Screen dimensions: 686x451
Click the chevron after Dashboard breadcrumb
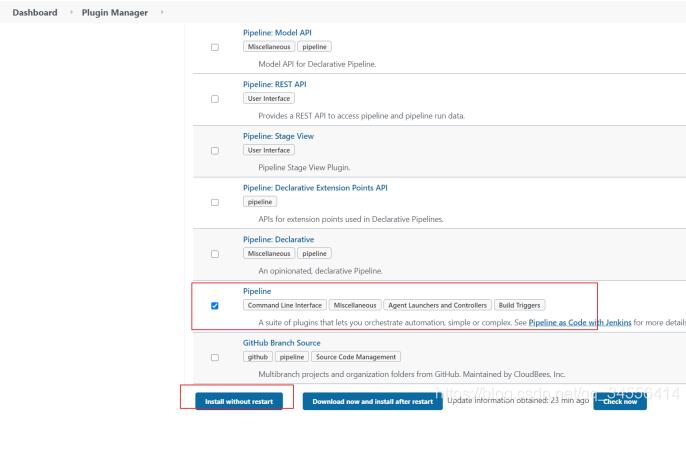[71, 12]
